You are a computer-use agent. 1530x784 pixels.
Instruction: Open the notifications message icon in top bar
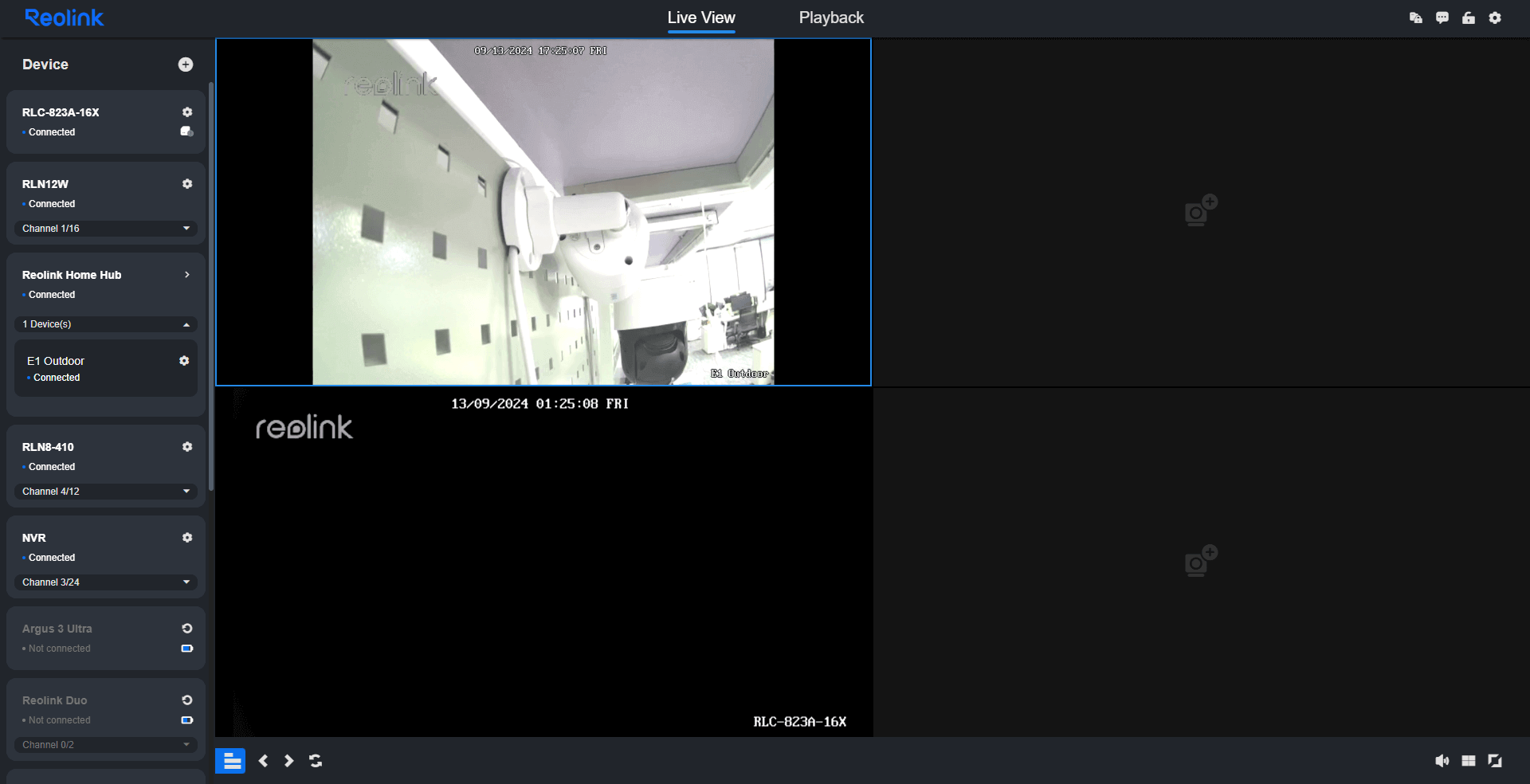point(1416,18)
